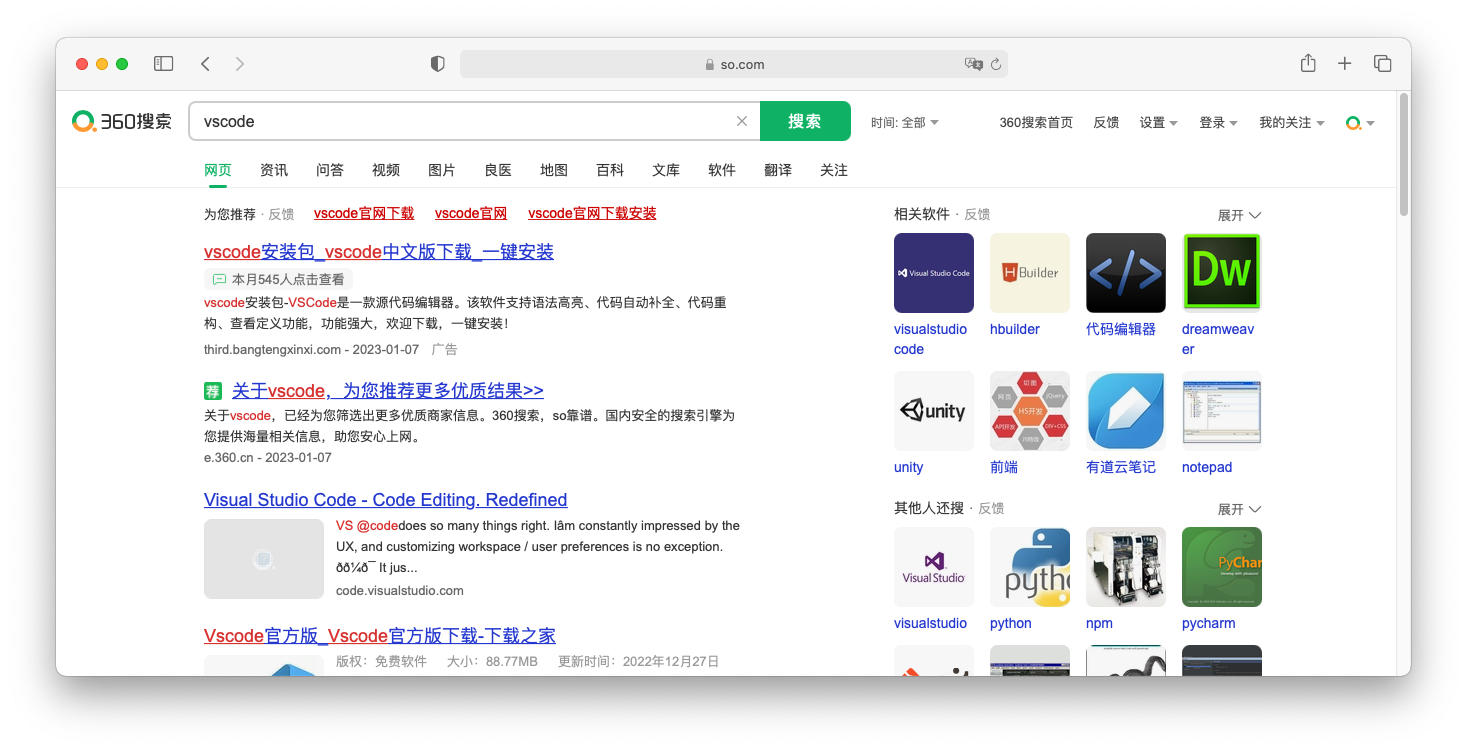Click the translate page icon in address bar
The height and width of the screenshot is (750, 1467).
coord(973,64)
